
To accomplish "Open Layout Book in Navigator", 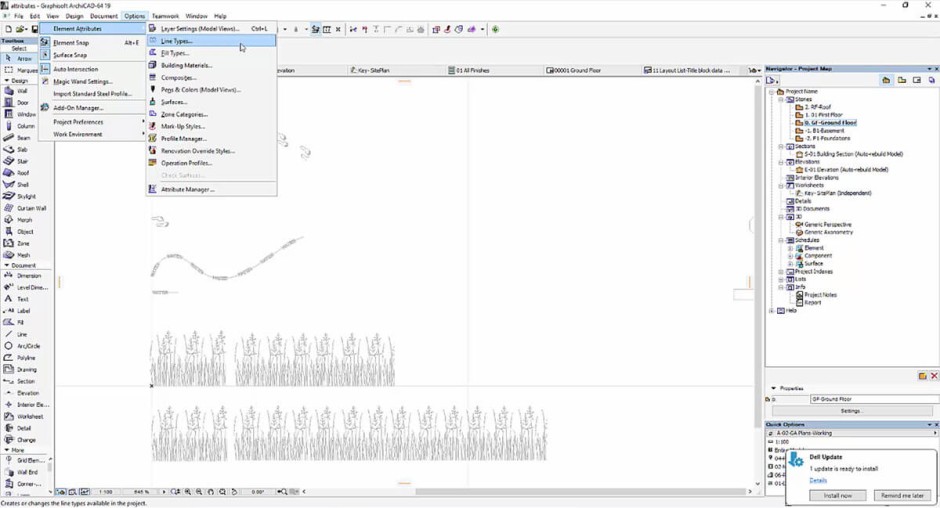I will pos(917,80).
